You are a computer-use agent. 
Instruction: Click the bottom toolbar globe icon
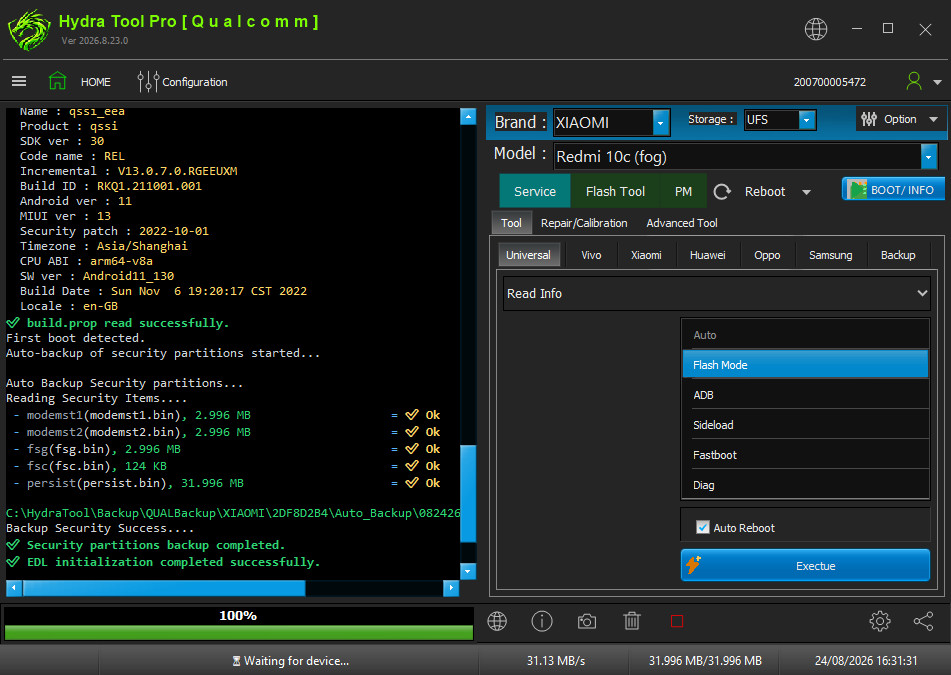point(497,621)
